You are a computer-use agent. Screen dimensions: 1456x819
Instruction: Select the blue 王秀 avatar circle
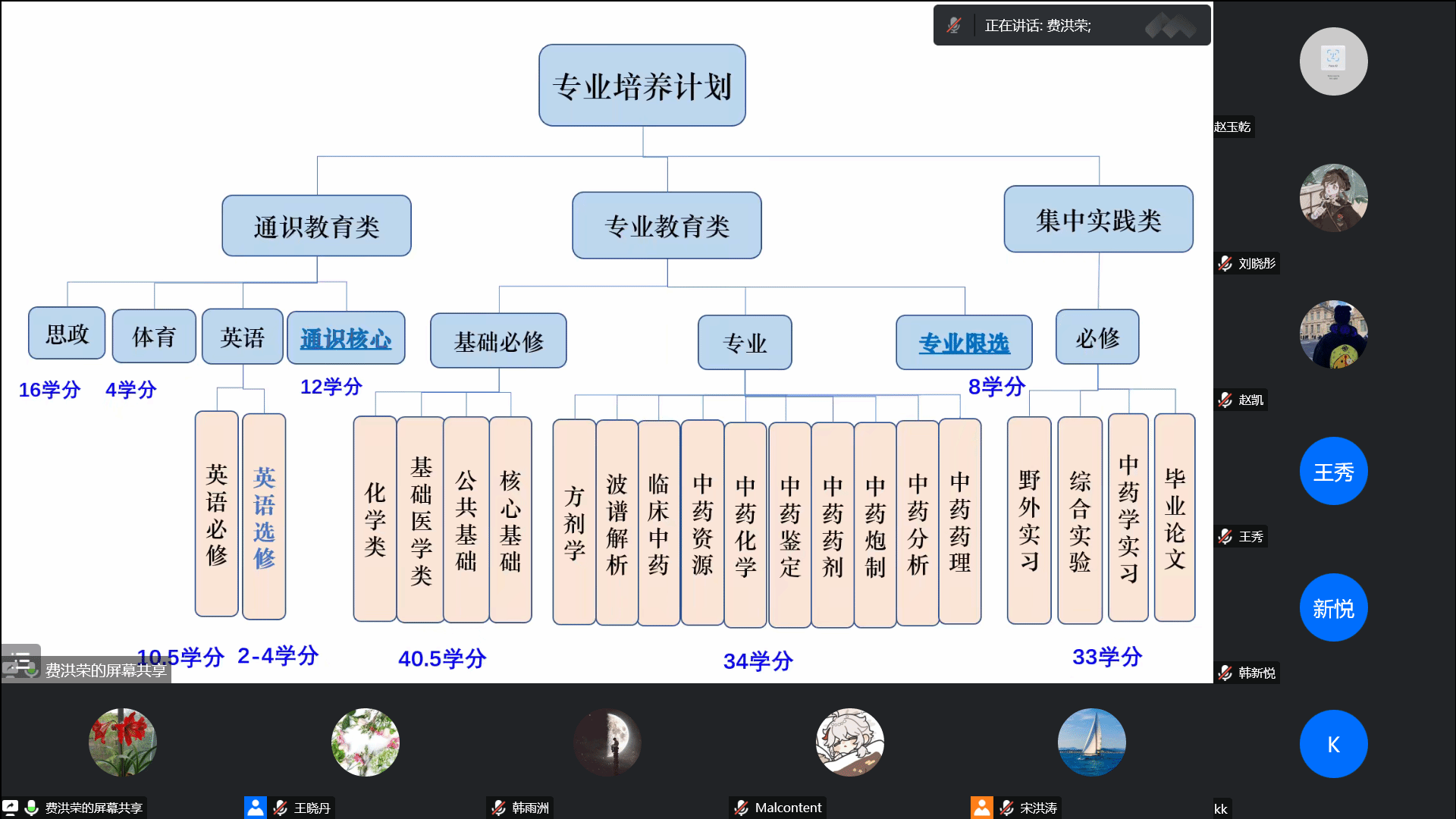point(1333,472)
